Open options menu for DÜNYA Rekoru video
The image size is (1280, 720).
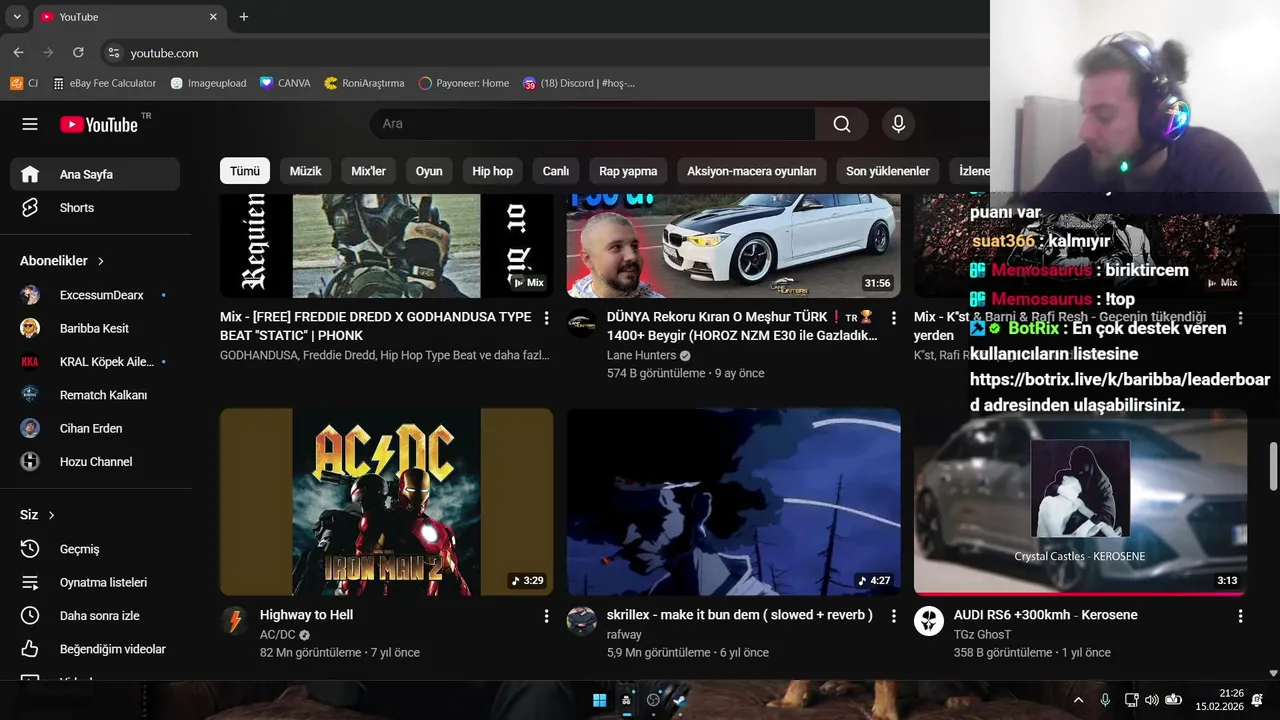tap(893, 318)
